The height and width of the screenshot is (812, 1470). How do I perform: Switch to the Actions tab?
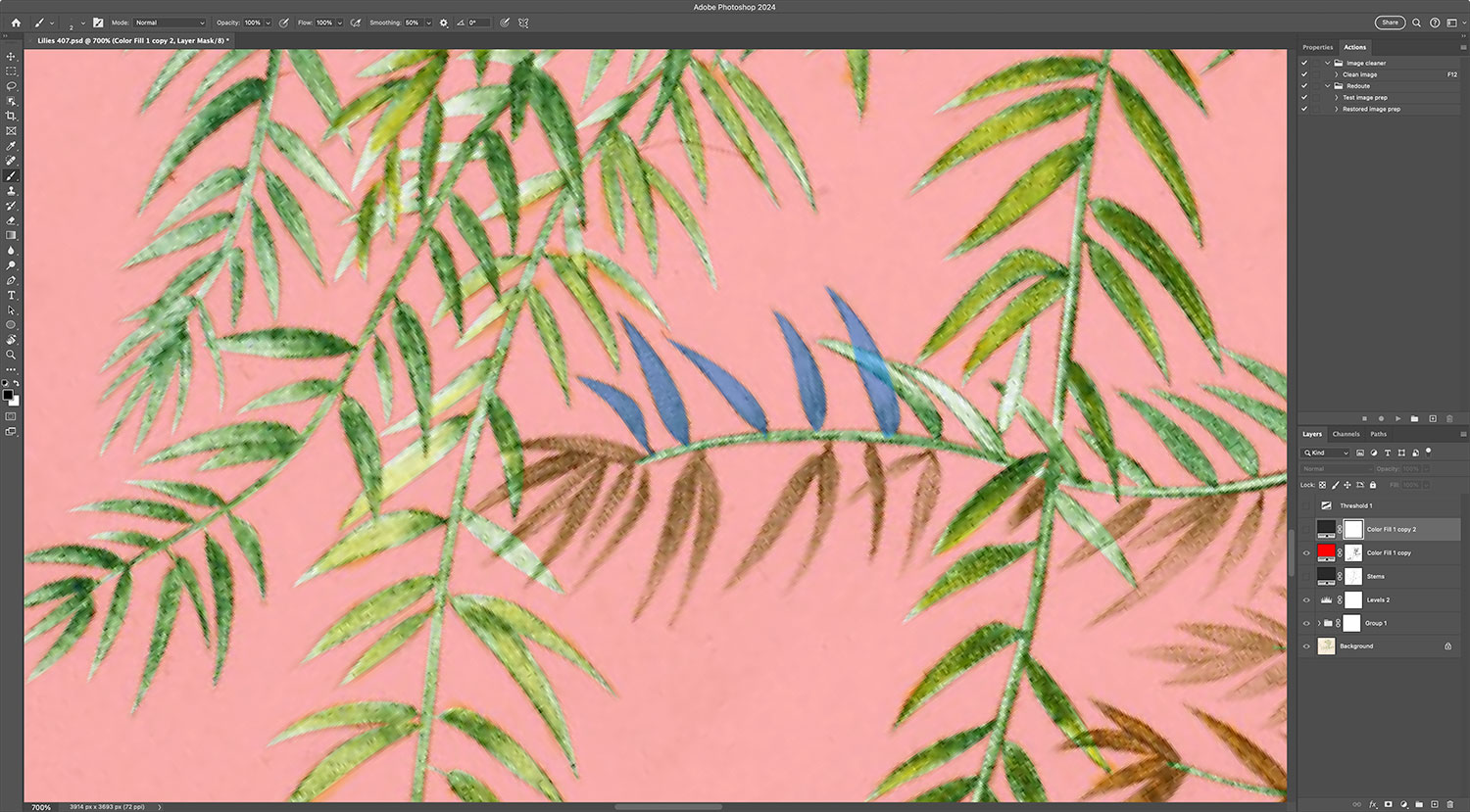click(1355, 47)
